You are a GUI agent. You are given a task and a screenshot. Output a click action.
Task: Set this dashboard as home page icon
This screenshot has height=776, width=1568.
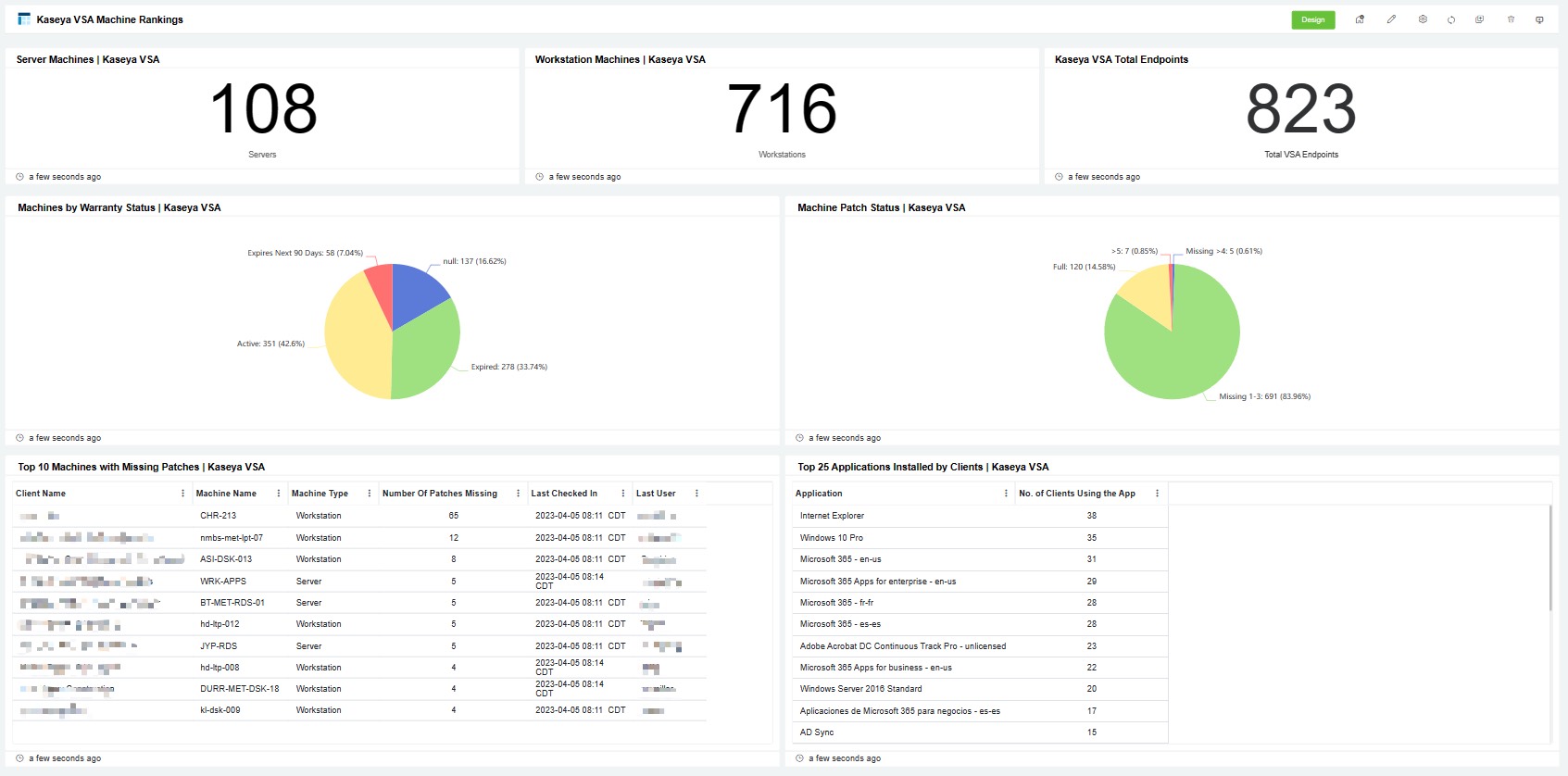pyautogui.click(x=1360, y=19)
